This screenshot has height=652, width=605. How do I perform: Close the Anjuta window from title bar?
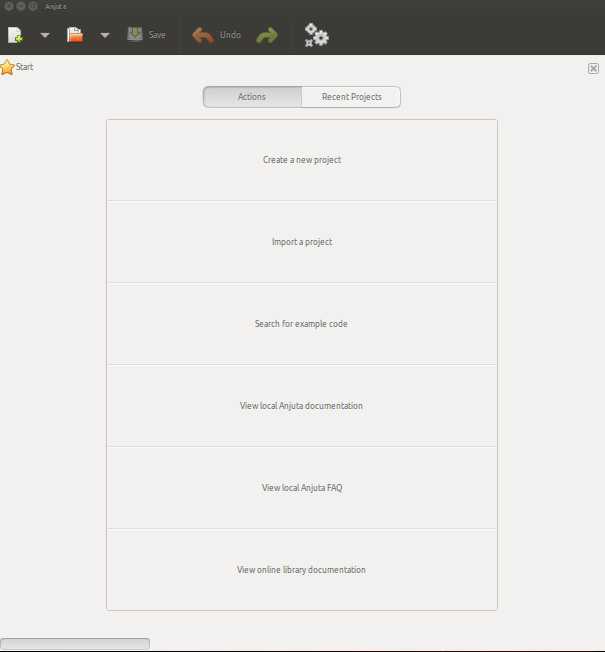pyautogui.click(x=8, y=6)
